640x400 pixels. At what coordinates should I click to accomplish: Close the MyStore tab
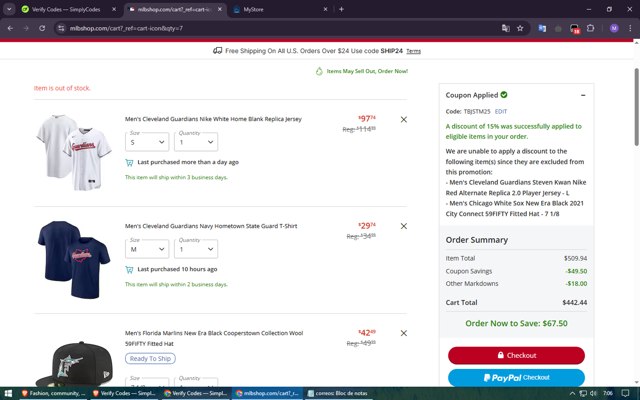click(x=325, y=9)
